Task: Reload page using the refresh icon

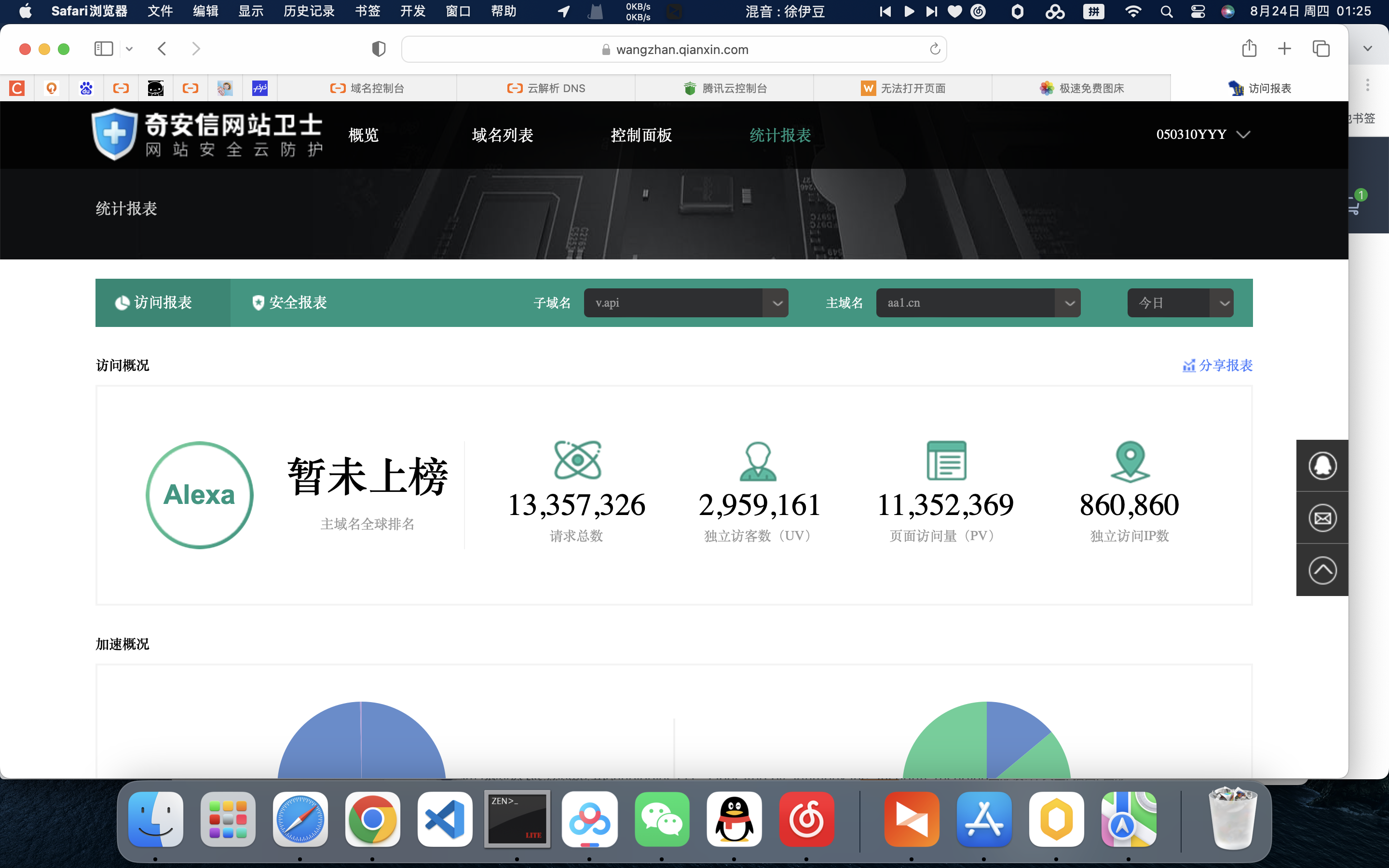Action: (x=934, y=49)
